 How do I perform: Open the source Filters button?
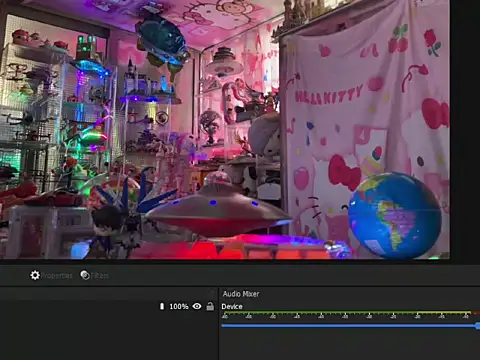[94, 275]
